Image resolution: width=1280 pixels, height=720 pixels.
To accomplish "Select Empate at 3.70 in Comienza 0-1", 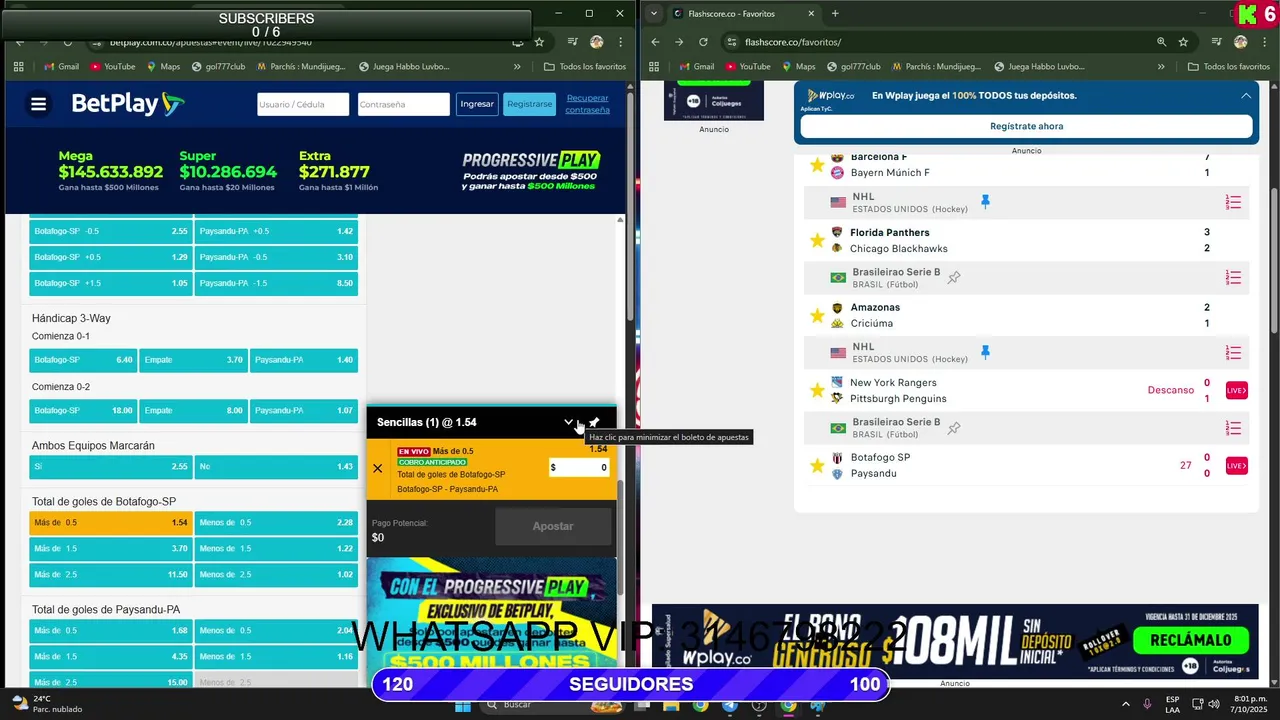I will (193, 360).
